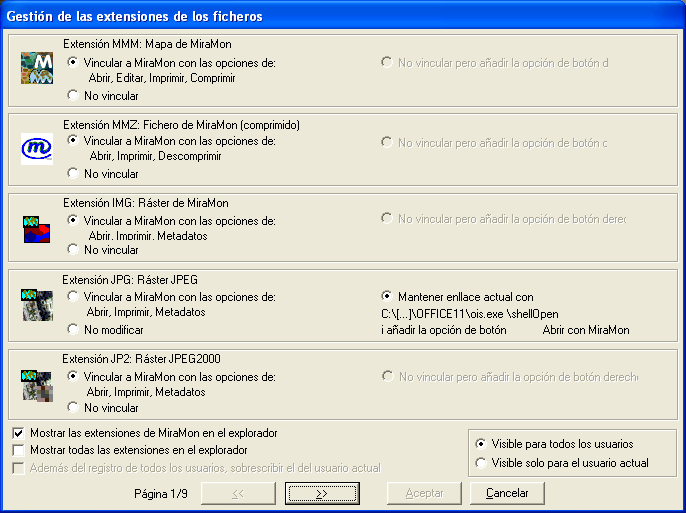Select 'Mantener enllace actual con' for JPG
This screenshot has height=513, width=686.
[x=387, y=297]
